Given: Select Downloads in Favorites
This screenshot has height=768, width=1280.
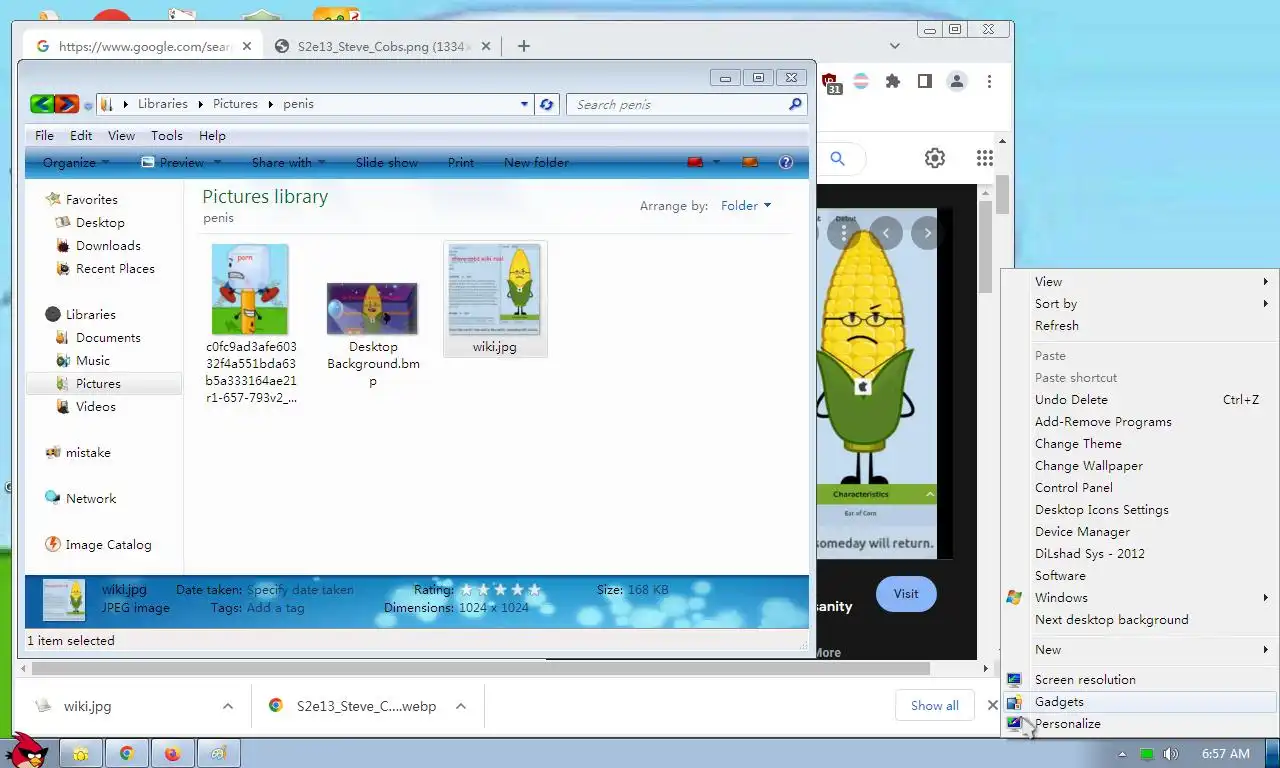Looking at the screenshot, I should tap(108, 245).
